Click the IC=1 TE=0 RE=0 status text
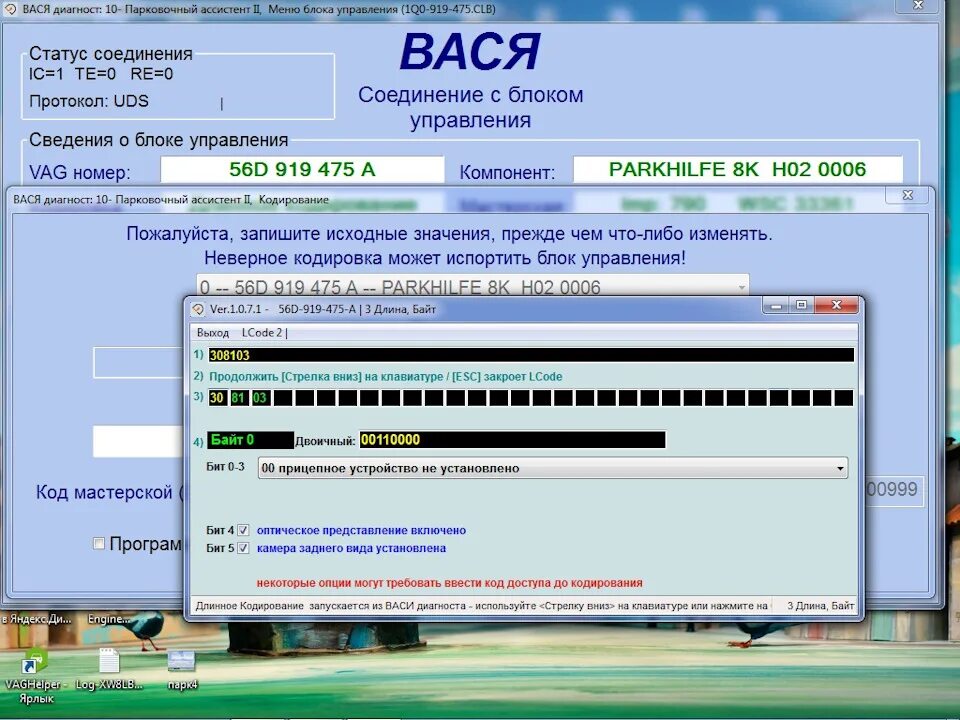 point(101,74)
